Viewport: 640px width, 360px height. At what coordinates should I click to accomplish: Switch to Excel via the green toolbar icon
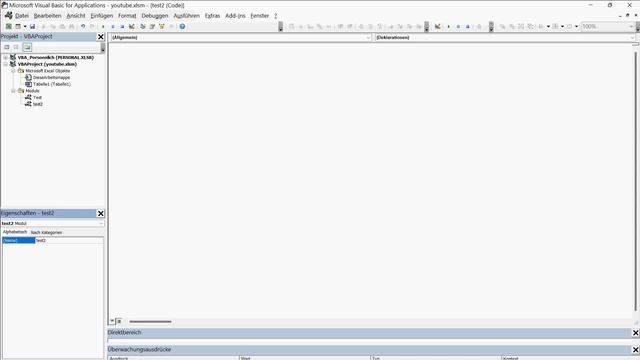8,27
